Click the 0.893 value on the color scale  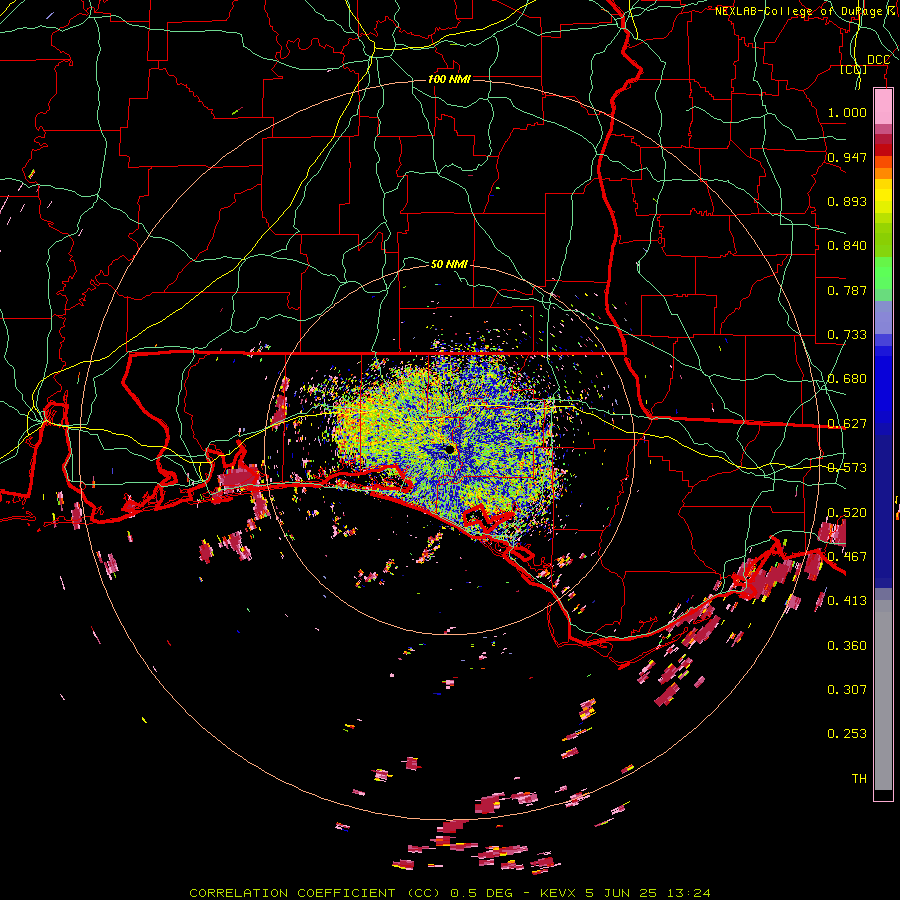coord(847,201)
